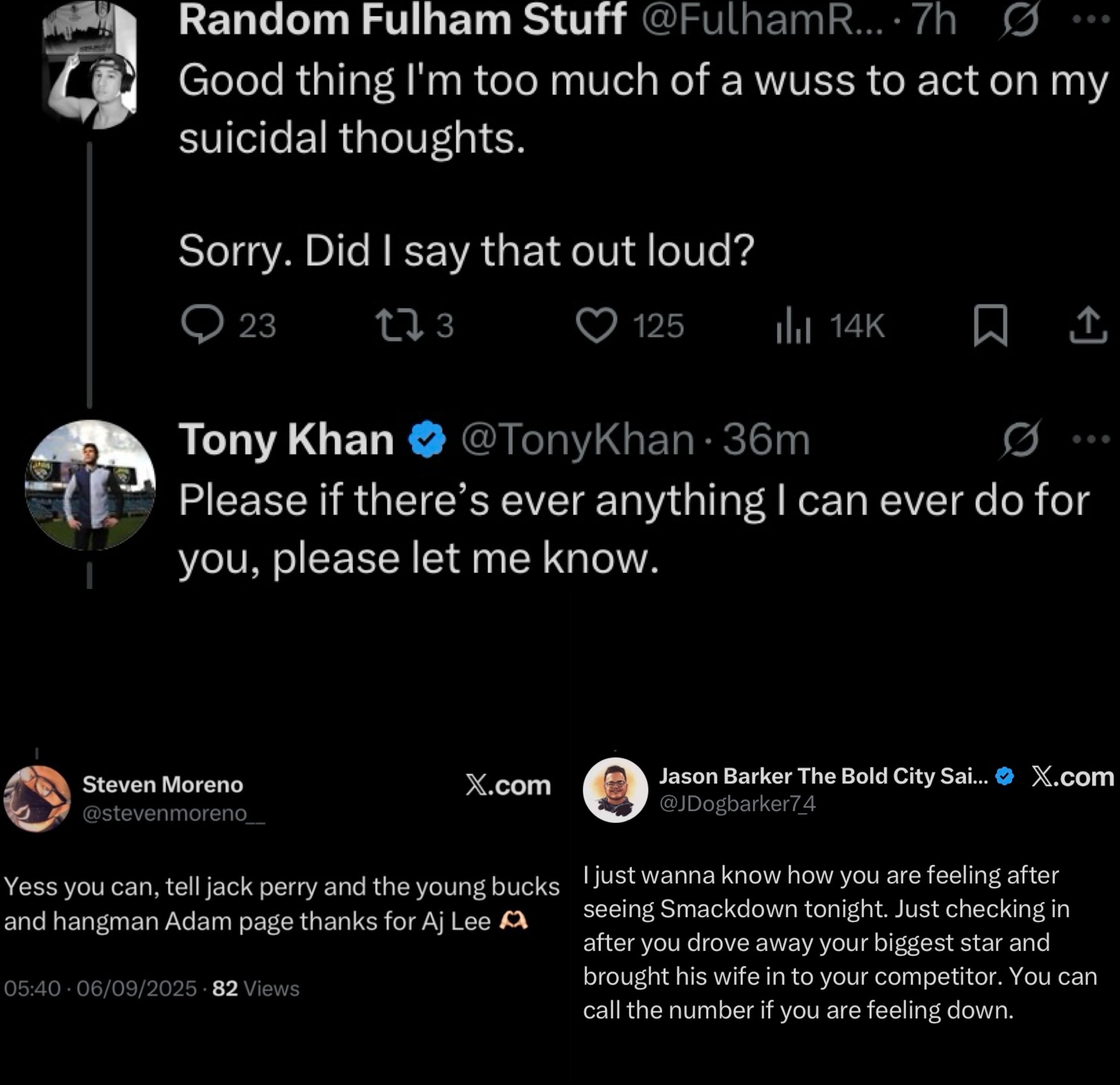1120x1085 pixels.
Task: Click the reply icon on Fulham tweet
Action: pyautogui.click(x=202, y=325)
